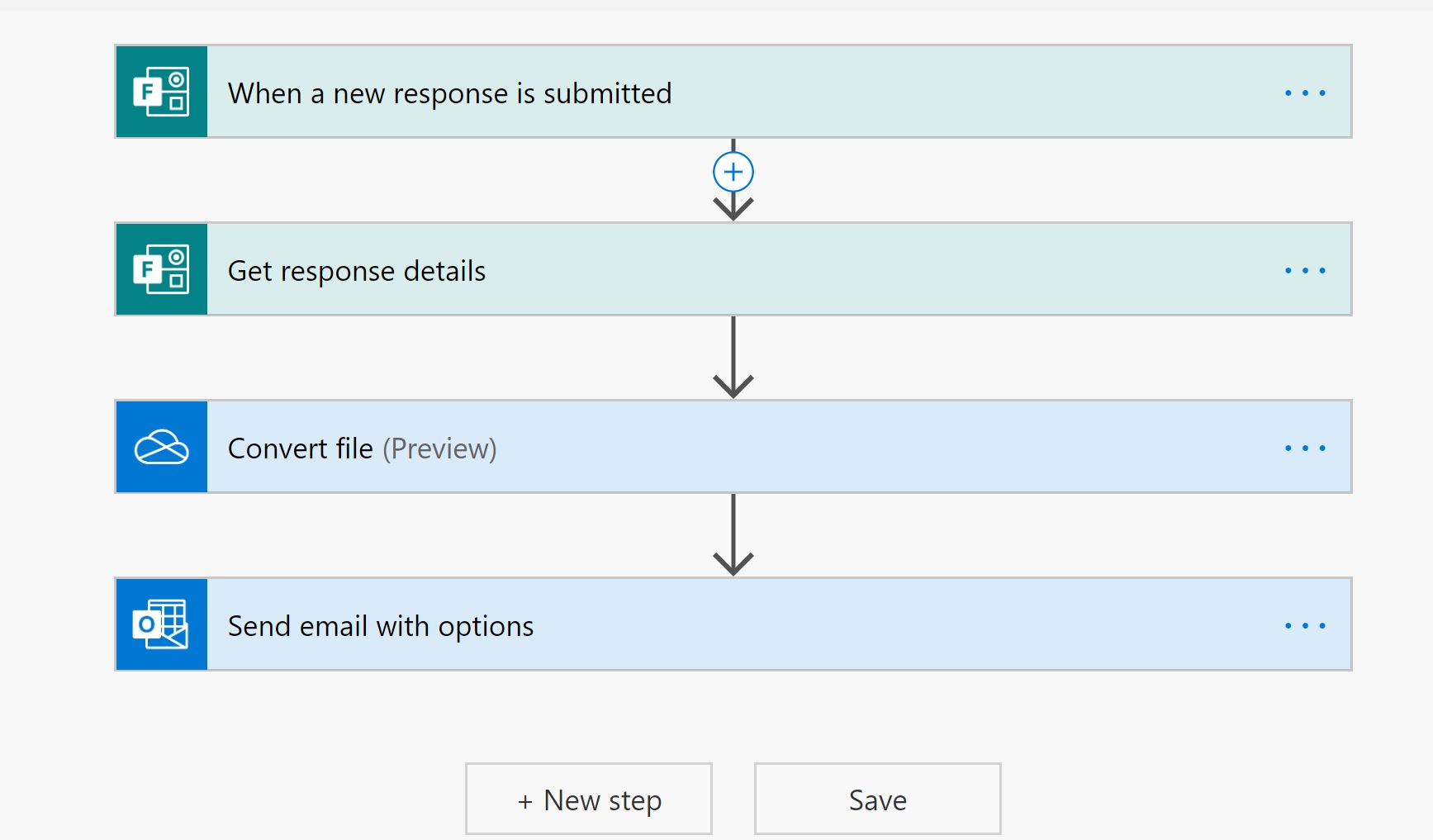
Task: Open the ellipsis menu on Get response details
Action: tap(1304, 269)
